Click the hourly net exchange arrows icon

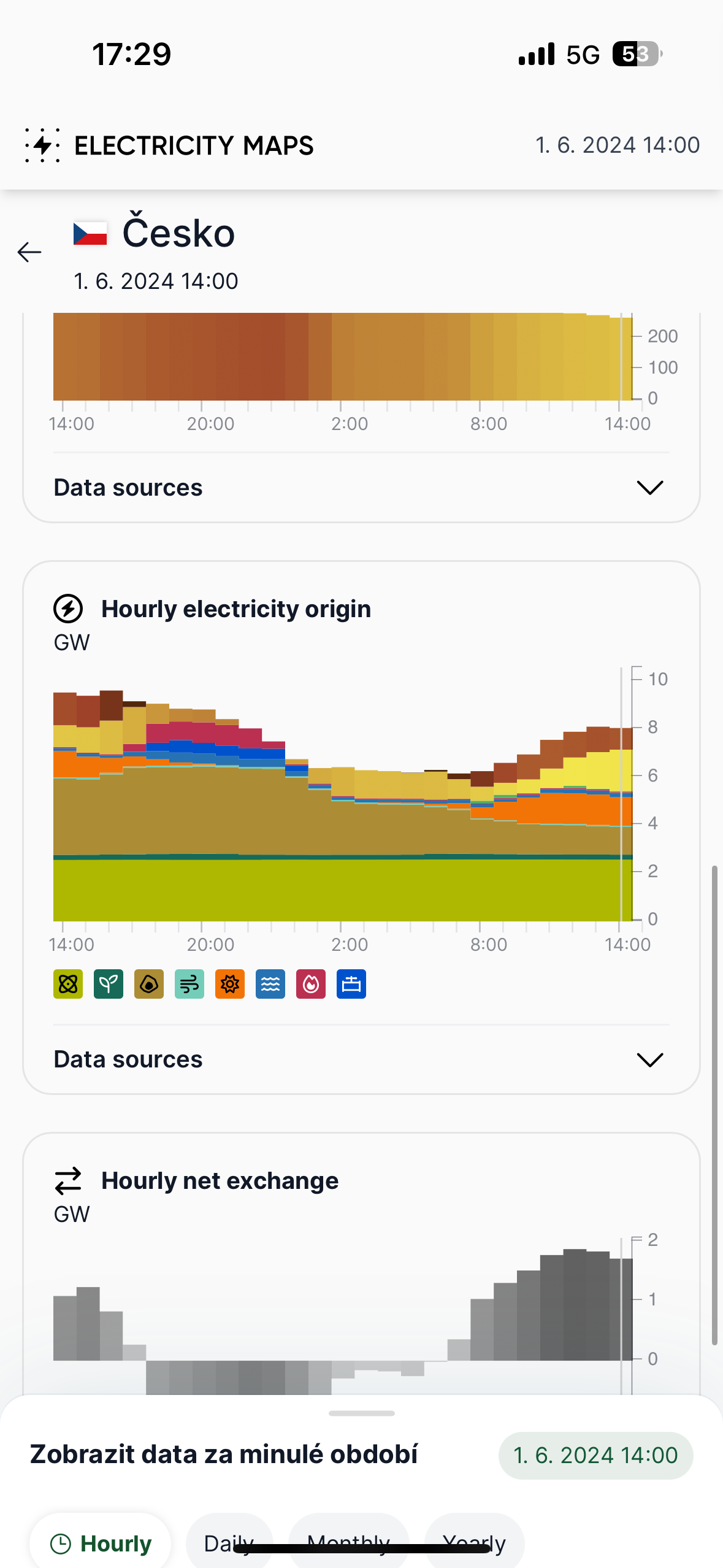point(68,1180)
